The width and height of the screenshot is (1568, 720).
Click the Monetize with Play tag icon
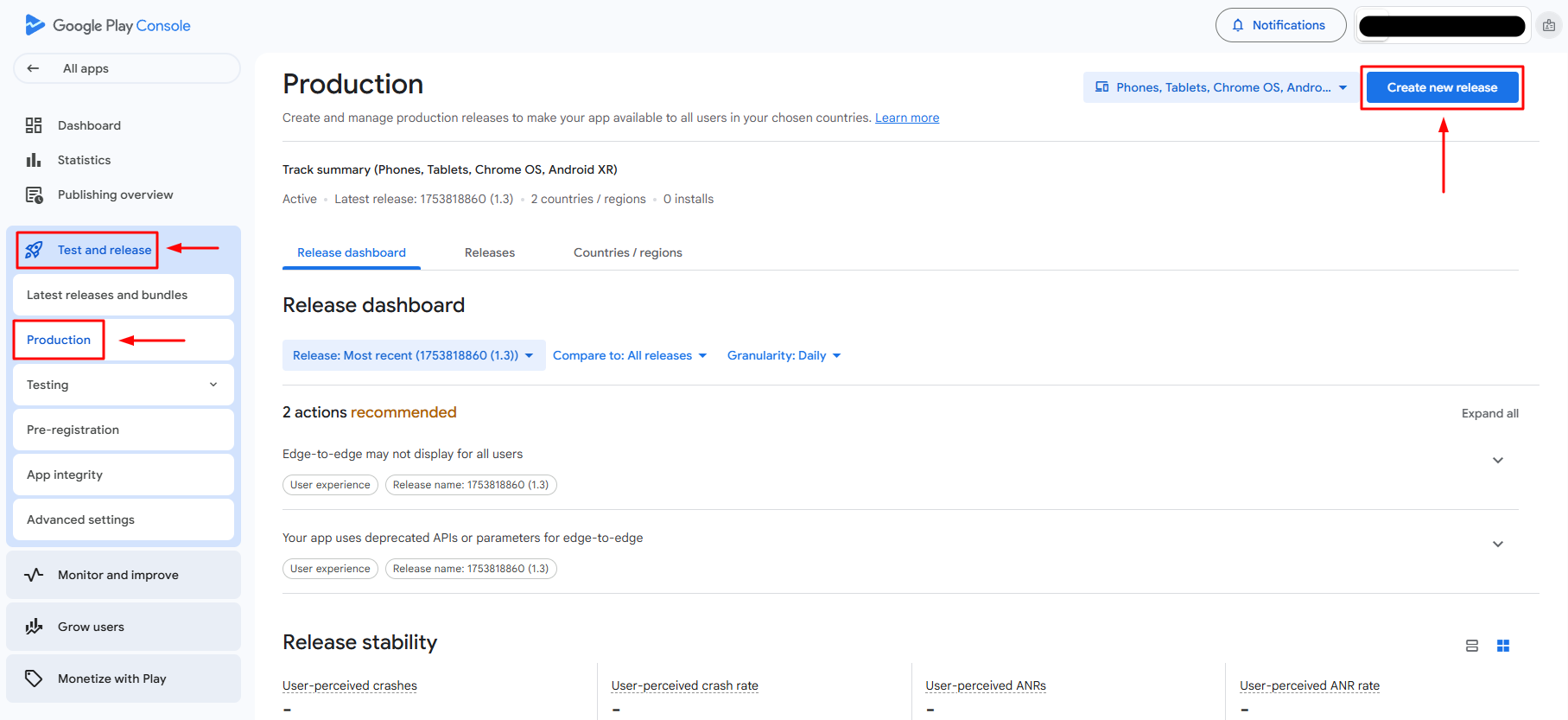pos(34,679)
